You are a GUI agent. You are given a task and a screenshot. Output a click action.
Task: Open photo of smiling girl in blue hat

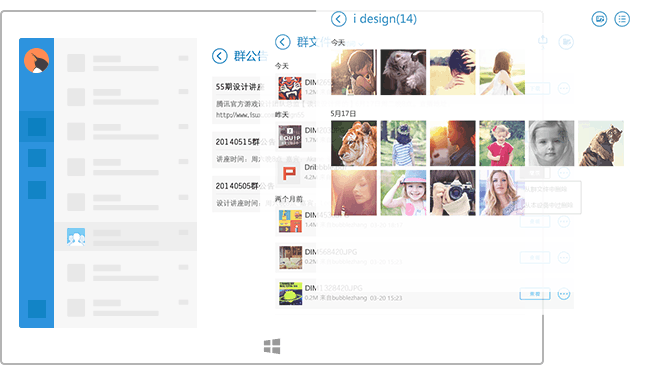coord(403,193)
